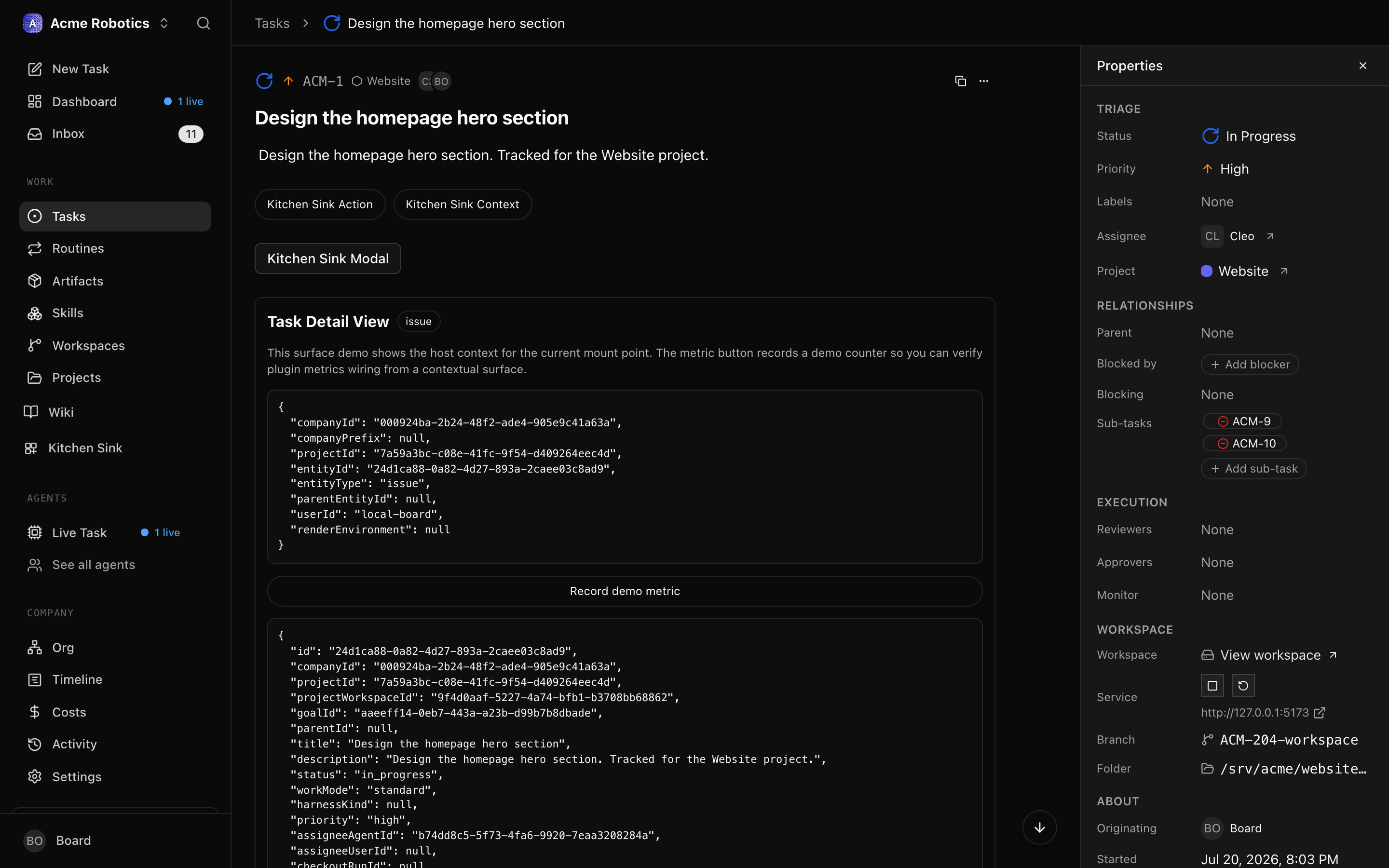Click the Skills icon in sidebar
This screenshot has width=1389, height=868.
(x=35, y=313)
